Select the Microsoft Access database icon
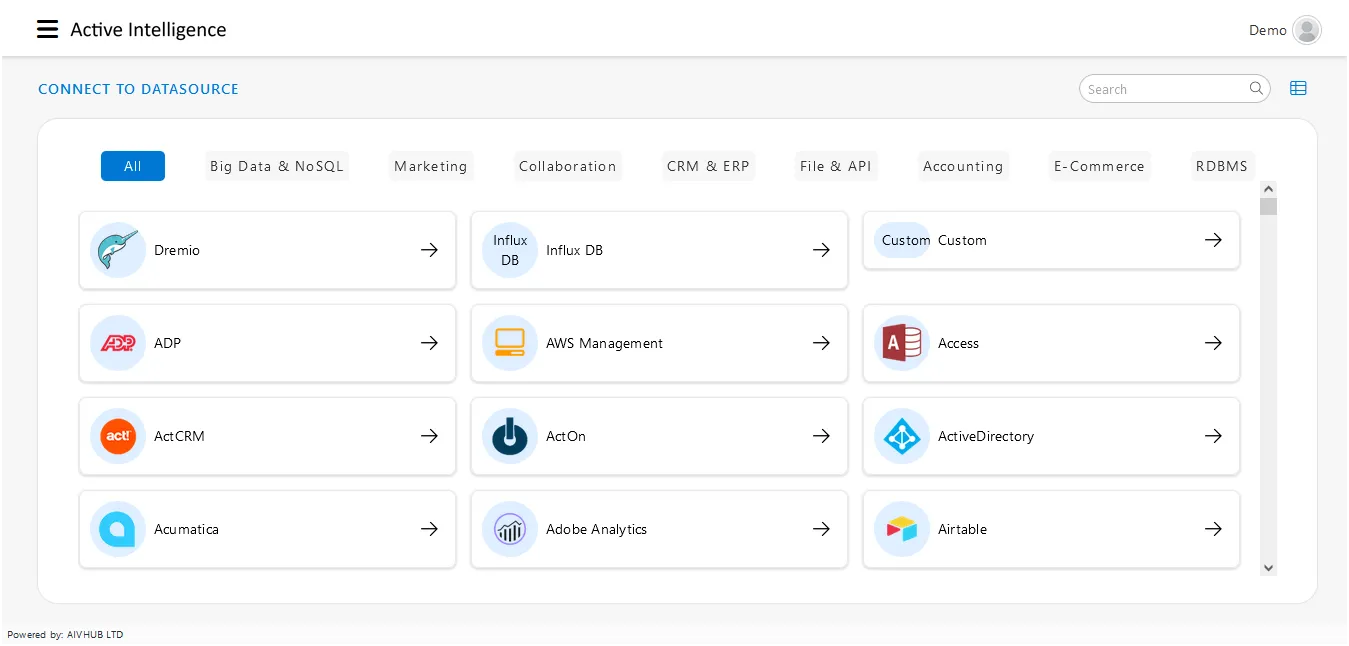 coord(902,343)
